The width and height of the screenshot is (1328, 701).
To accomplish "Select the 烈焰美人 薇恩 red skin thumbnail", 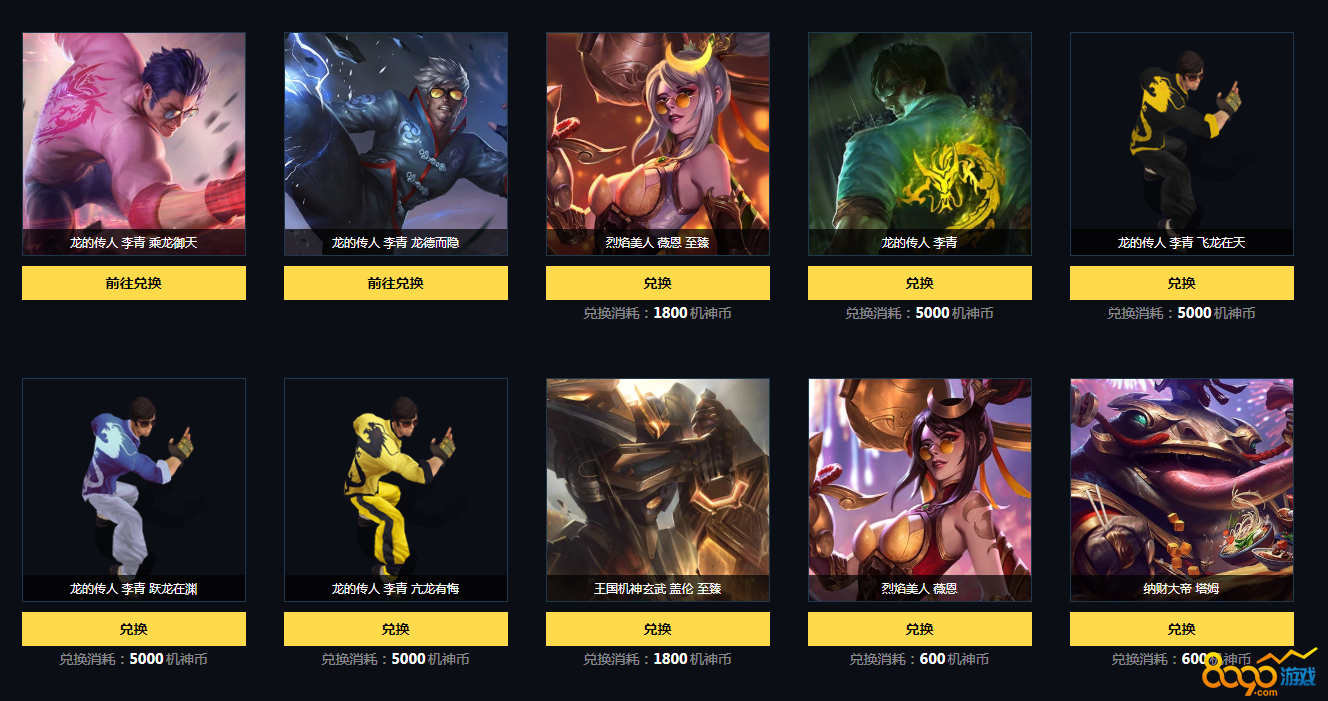I will coord(920,490).
